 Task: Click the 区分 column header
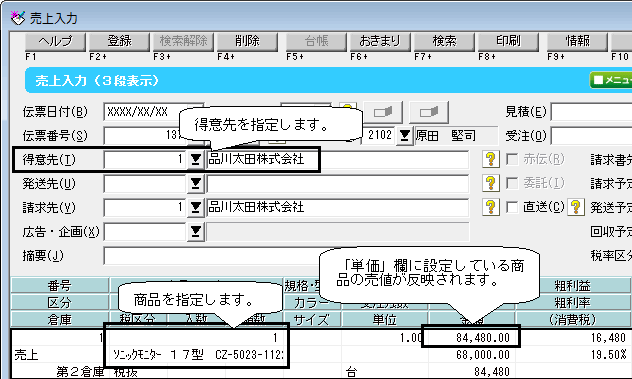(x=60, y=302)
